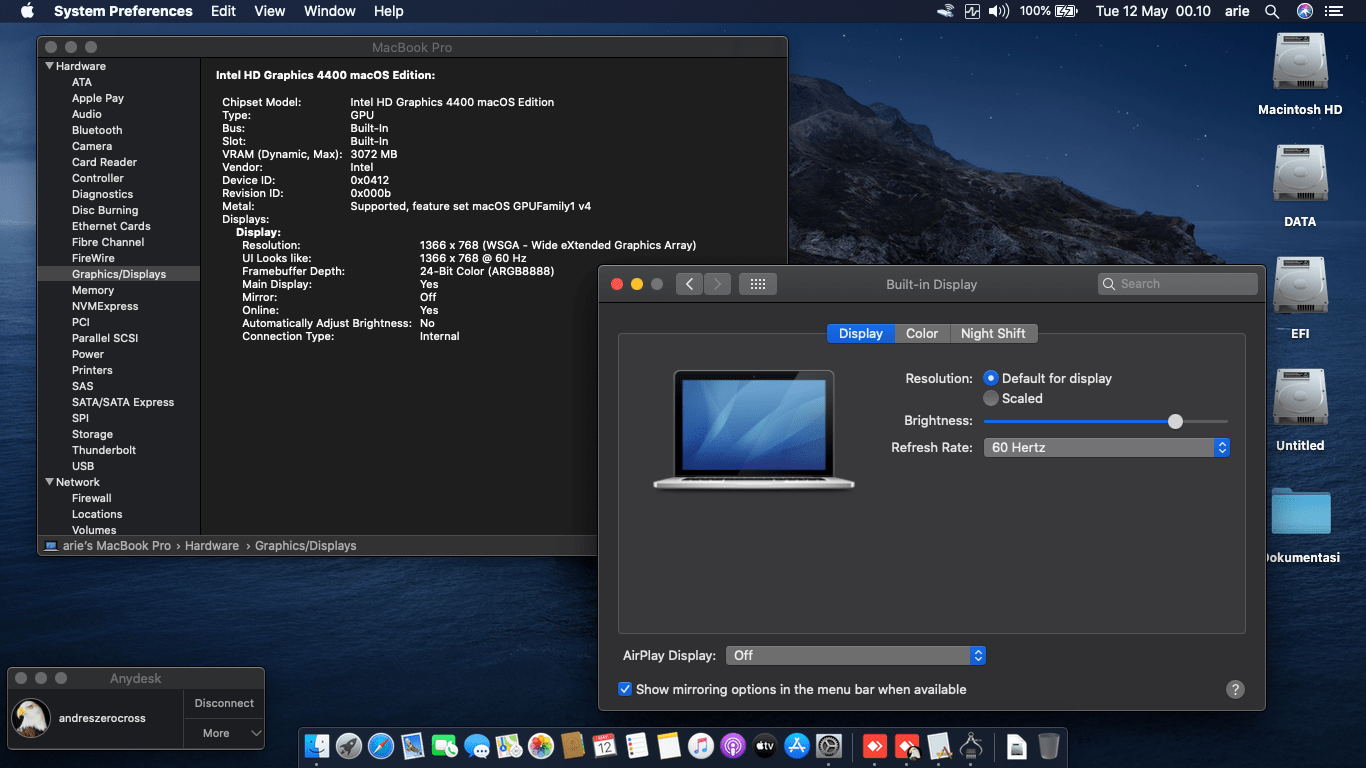This screenshot has height=768, width=1366.
Task: Click 'arie's MacBook Pro' in path bar
Action: (117, 546)
